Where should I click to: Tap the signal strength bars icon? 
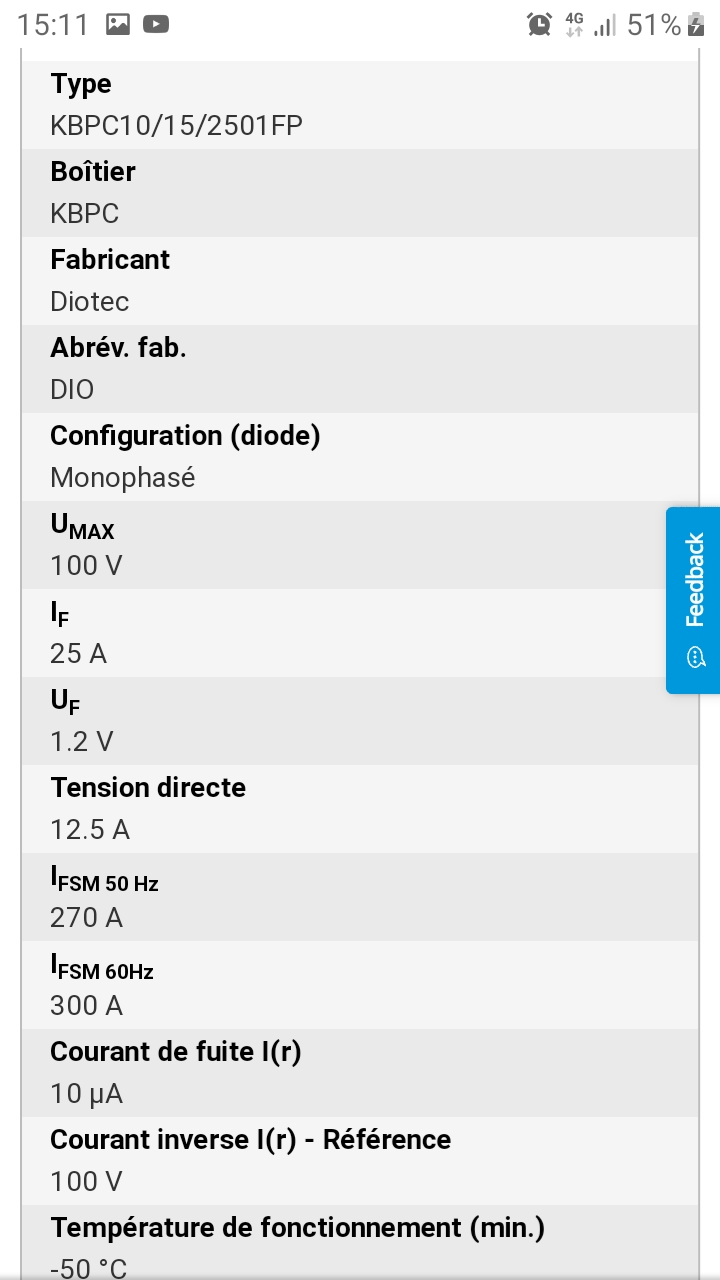(604, 25)
